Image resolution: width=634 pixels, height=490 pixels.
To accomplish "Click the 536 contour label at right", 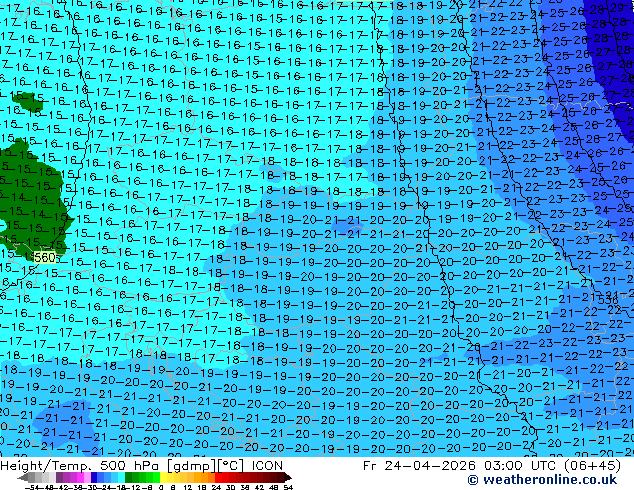I will (x=608, y=300).
